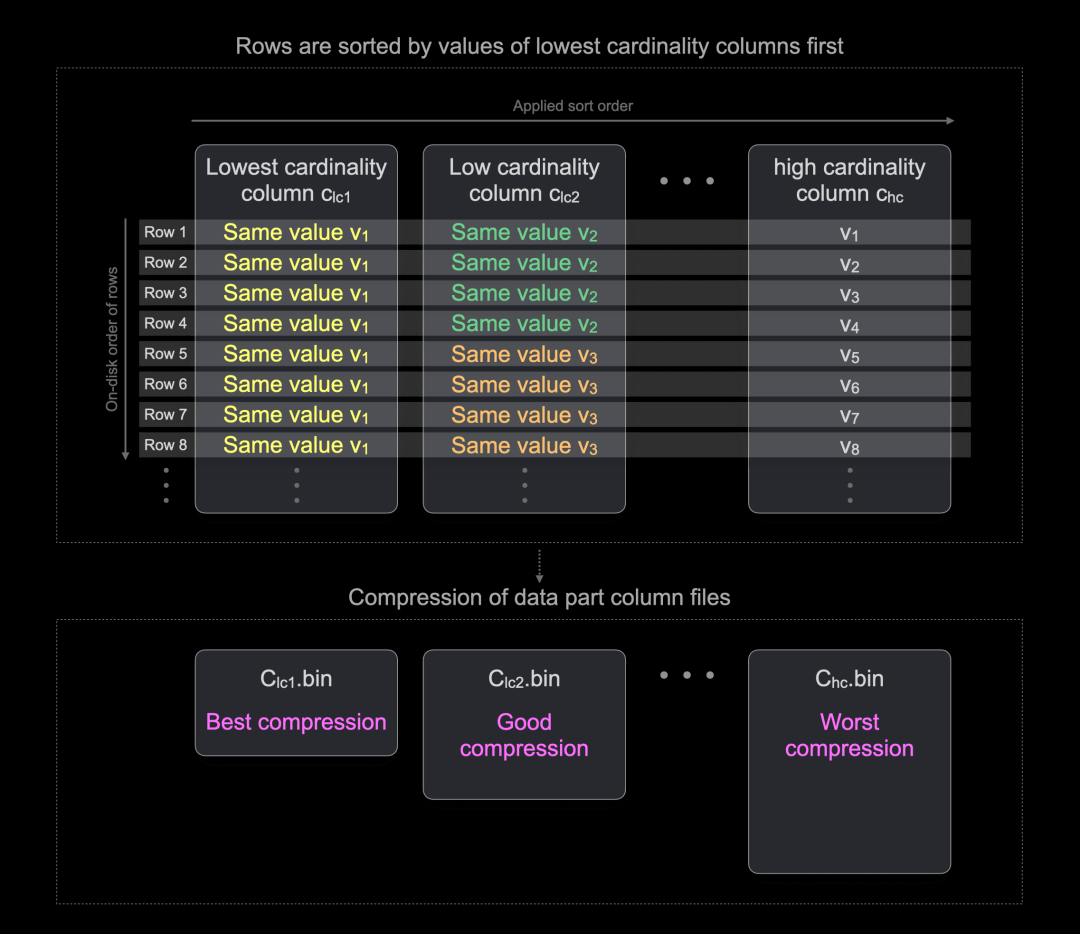Click the "Row 1" label
Image resolution: width=1080 pixels, height=934 pixels.
point(166,232)
